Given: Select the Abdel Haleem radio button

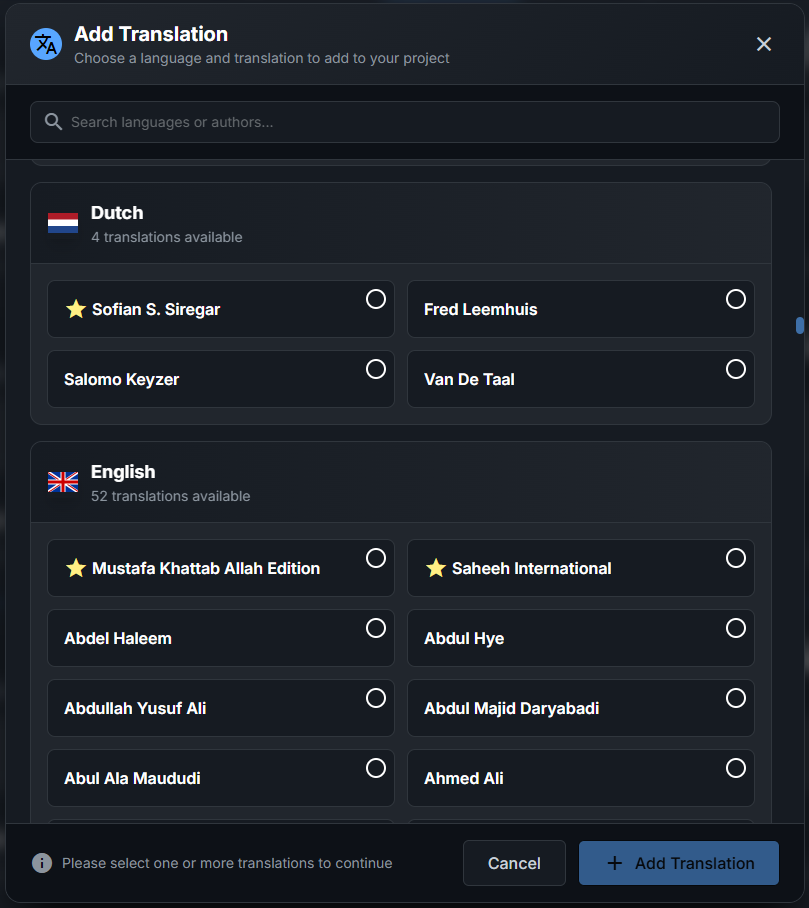Looking at the screenshot, I should [375, 628].
